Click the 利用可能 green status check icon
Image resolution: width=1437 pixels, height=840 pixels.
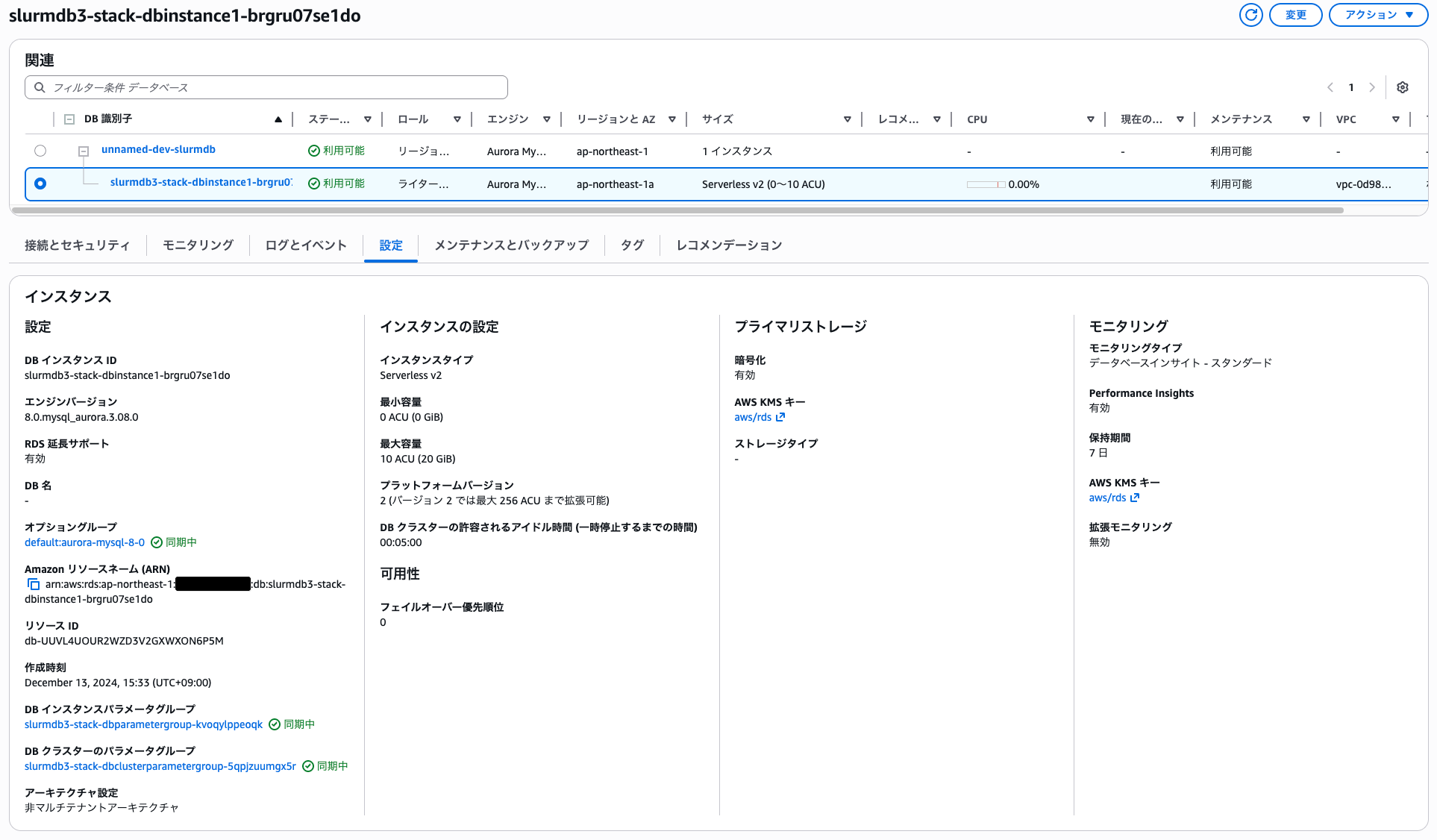[313, 150]
